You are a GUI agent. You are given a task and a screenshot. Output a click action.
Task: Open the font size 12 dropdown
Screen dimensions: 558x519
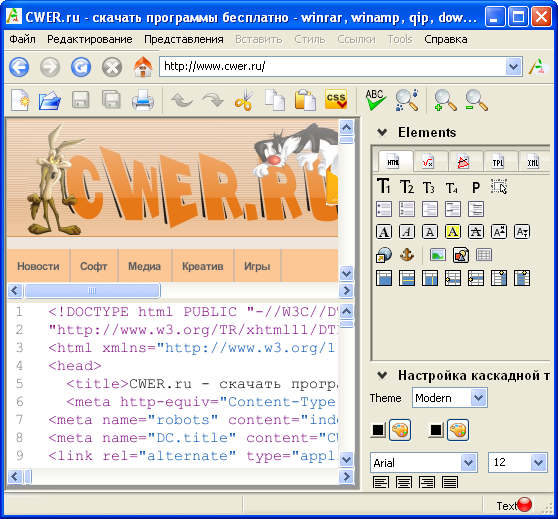(538, 463)
